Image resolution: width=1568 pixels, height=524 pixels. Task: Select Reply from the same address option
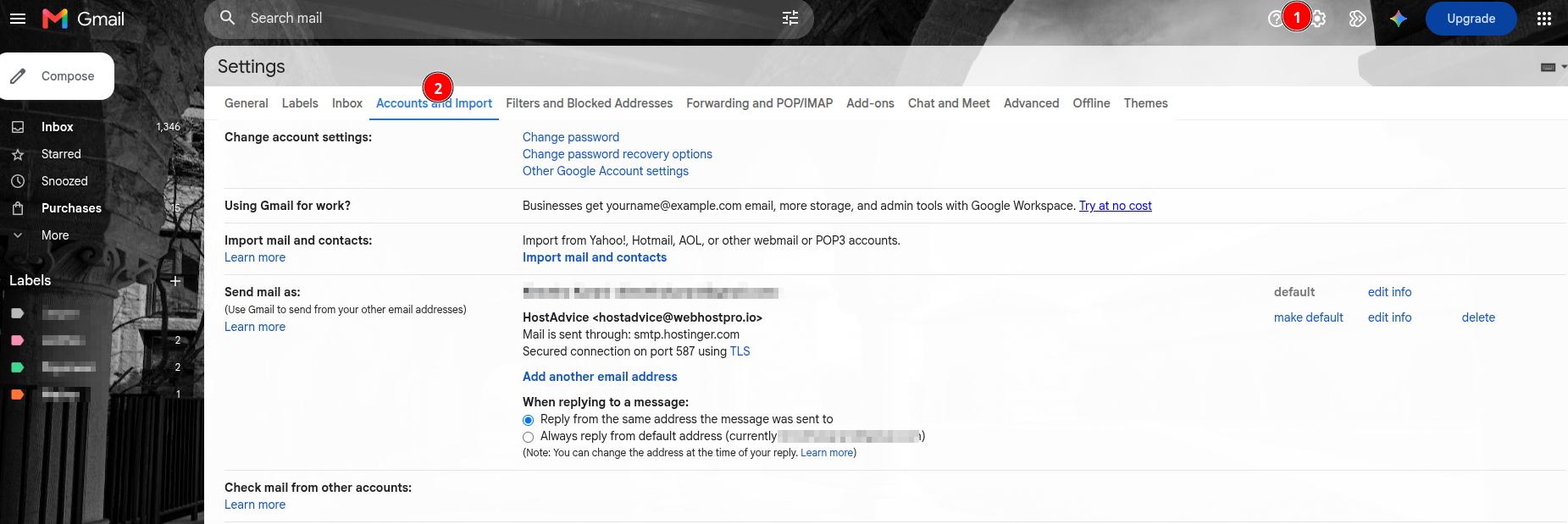pos(529,420)
